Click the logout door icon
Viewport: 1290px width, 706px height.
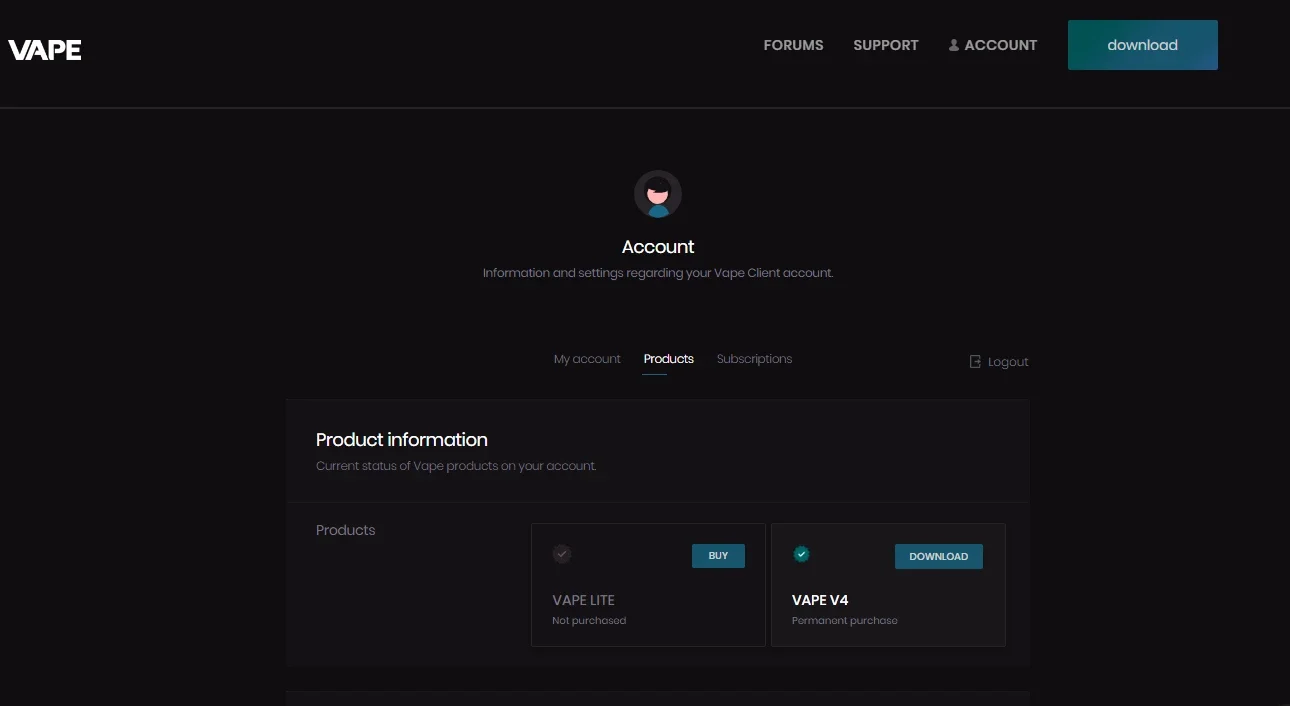point(975,362)
